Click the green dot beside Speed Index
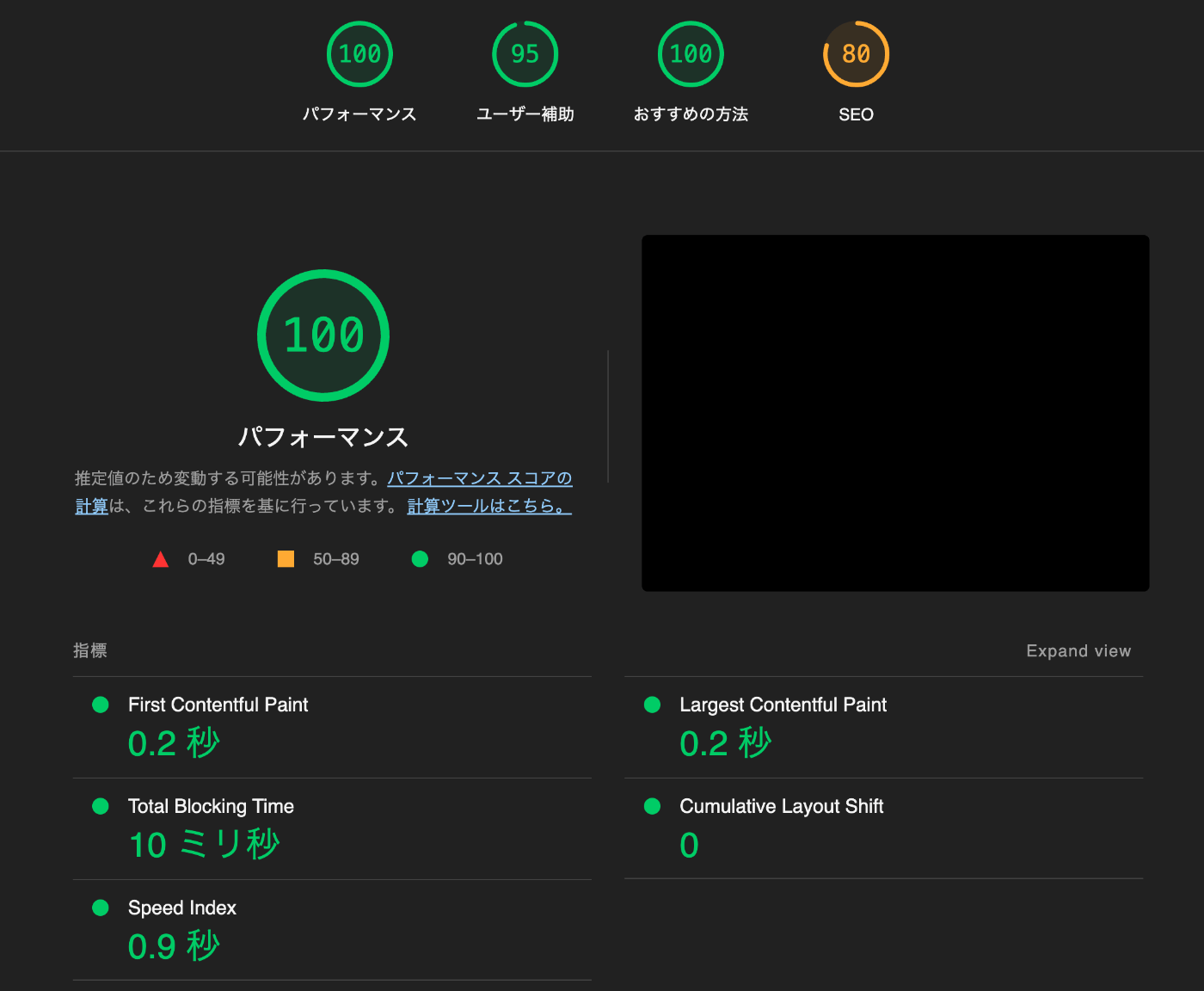 click(x=101, y=908)
